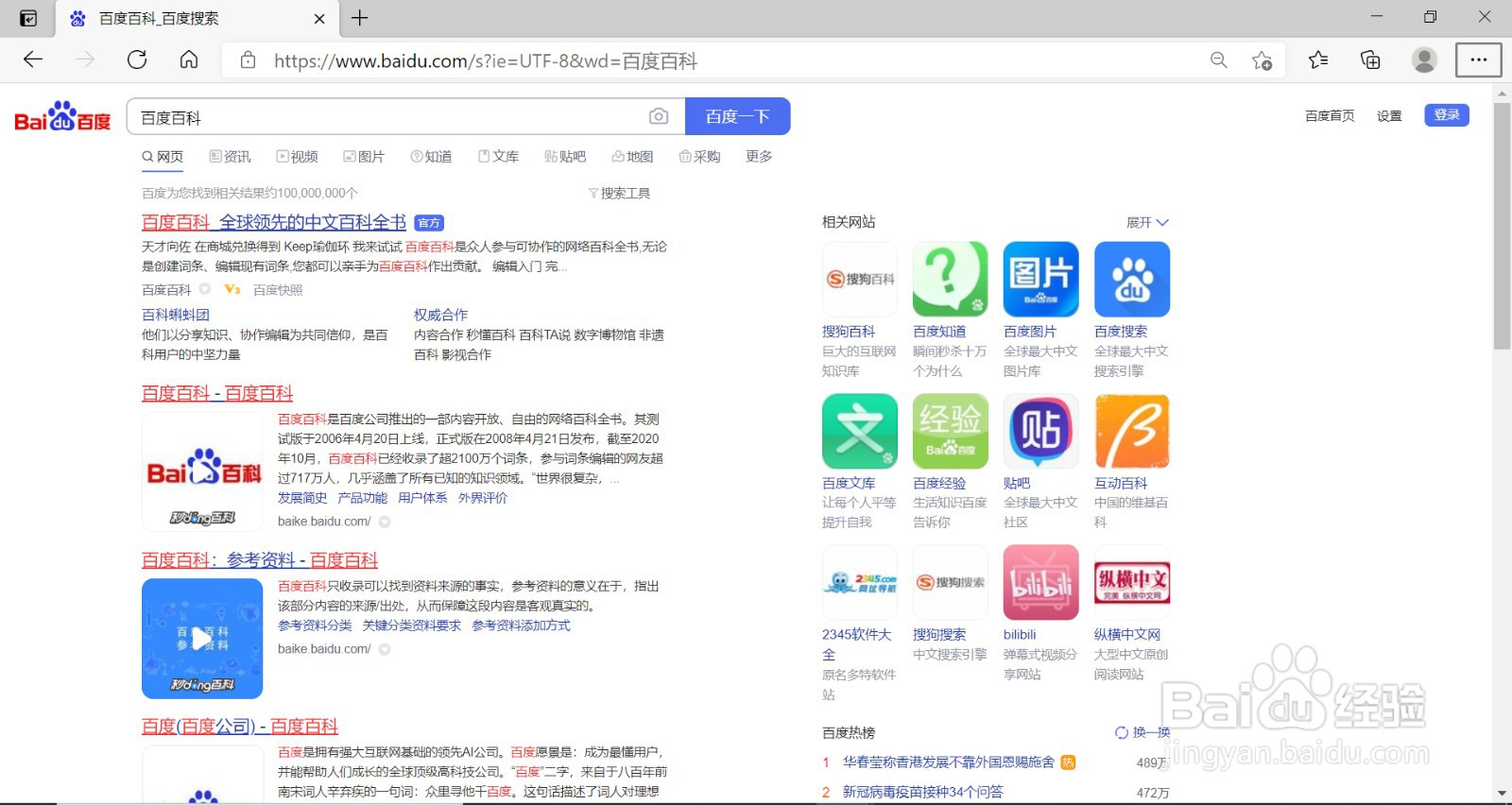Switch to the 采购 tab

699,157
